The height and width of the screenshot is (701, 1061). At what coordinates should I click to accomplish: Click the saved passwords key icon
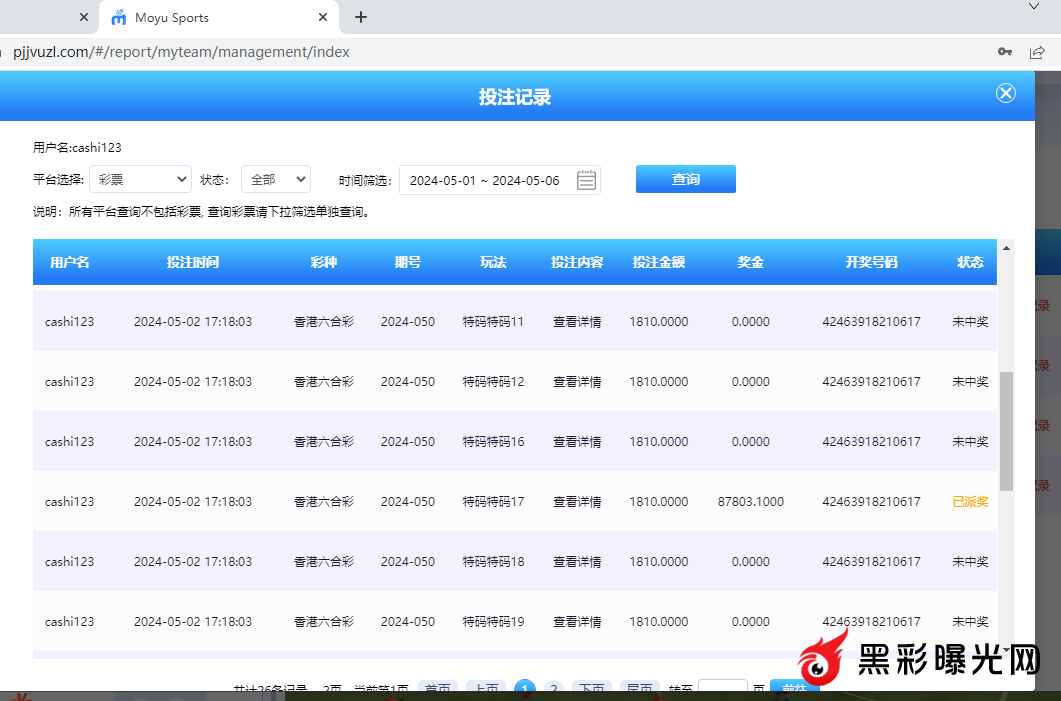coord(1004,52)
